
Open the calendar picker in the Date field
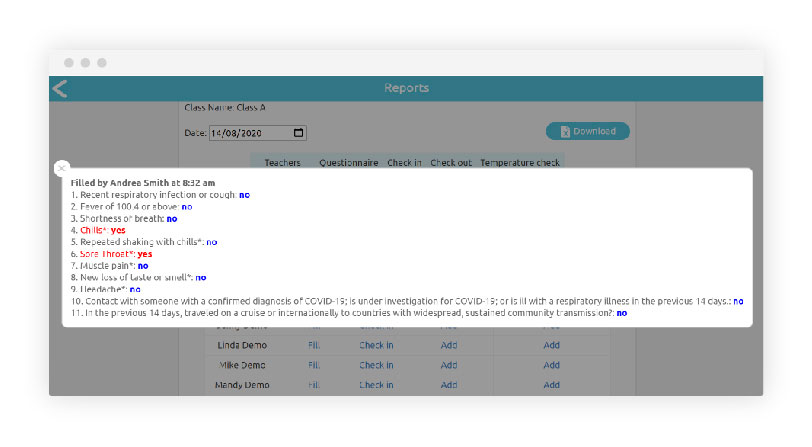(x=298, y=133)
